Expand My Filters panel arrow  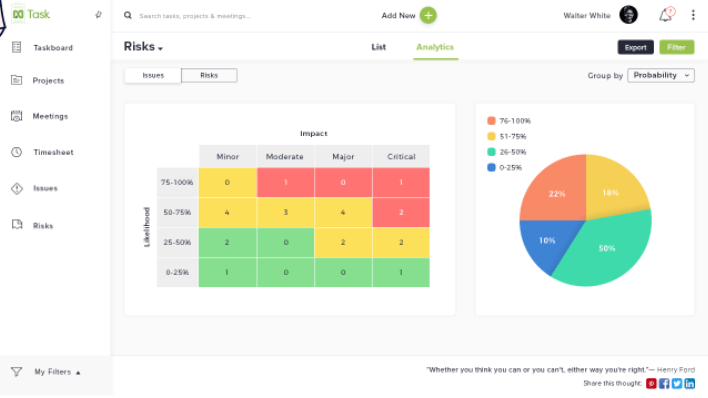point(78,373)
